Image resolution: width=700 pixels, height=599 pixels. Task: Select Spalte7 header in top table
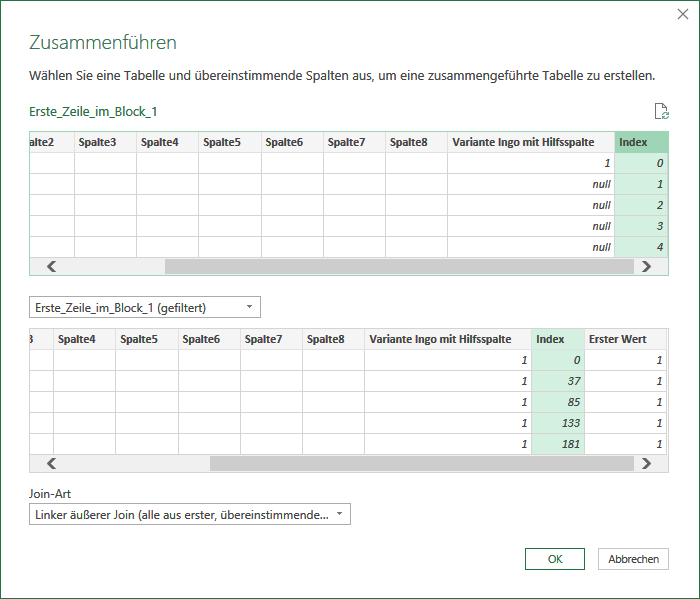tap(354, 142)
